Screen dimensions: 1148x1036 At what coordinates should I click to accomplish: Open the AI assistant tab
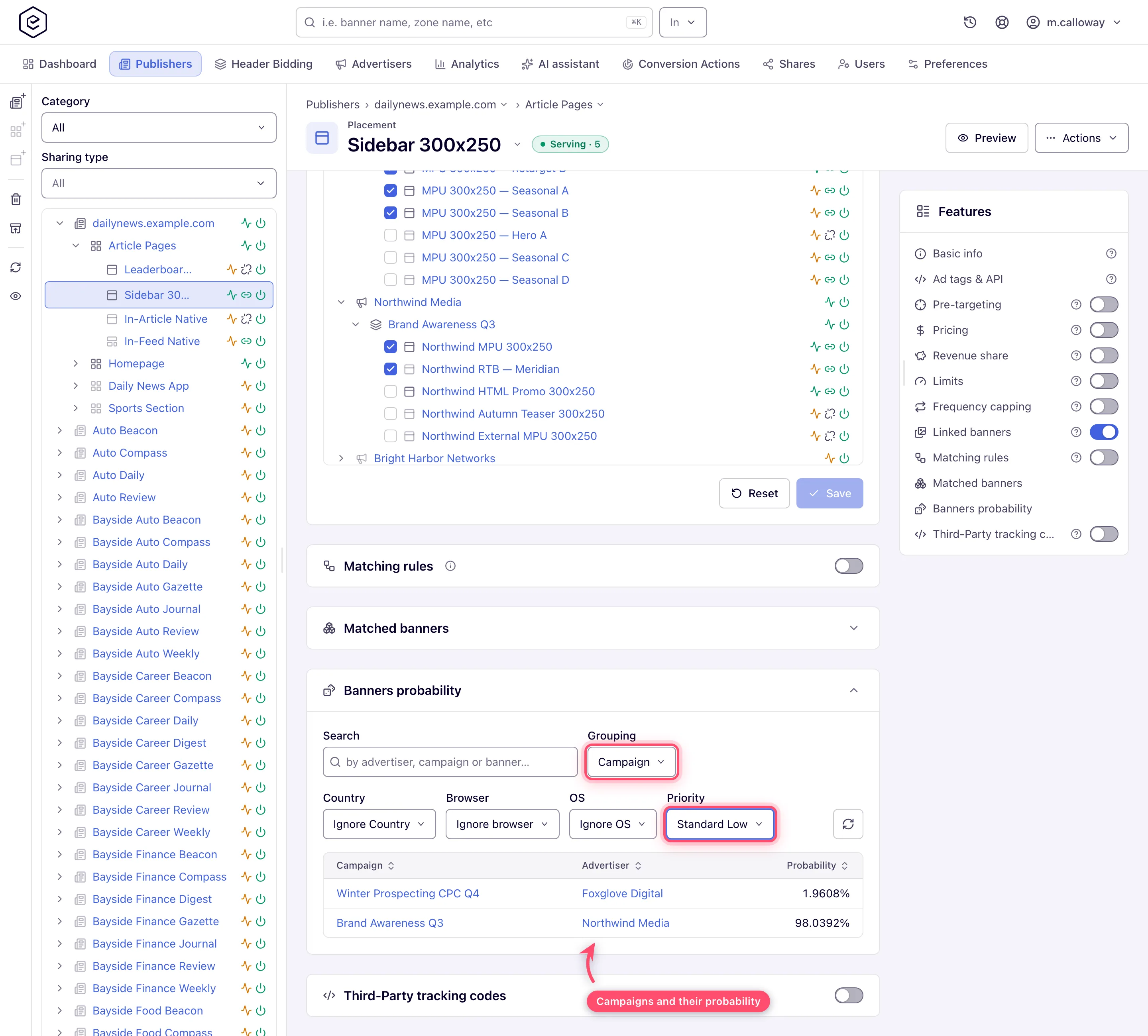click(560, 64)
